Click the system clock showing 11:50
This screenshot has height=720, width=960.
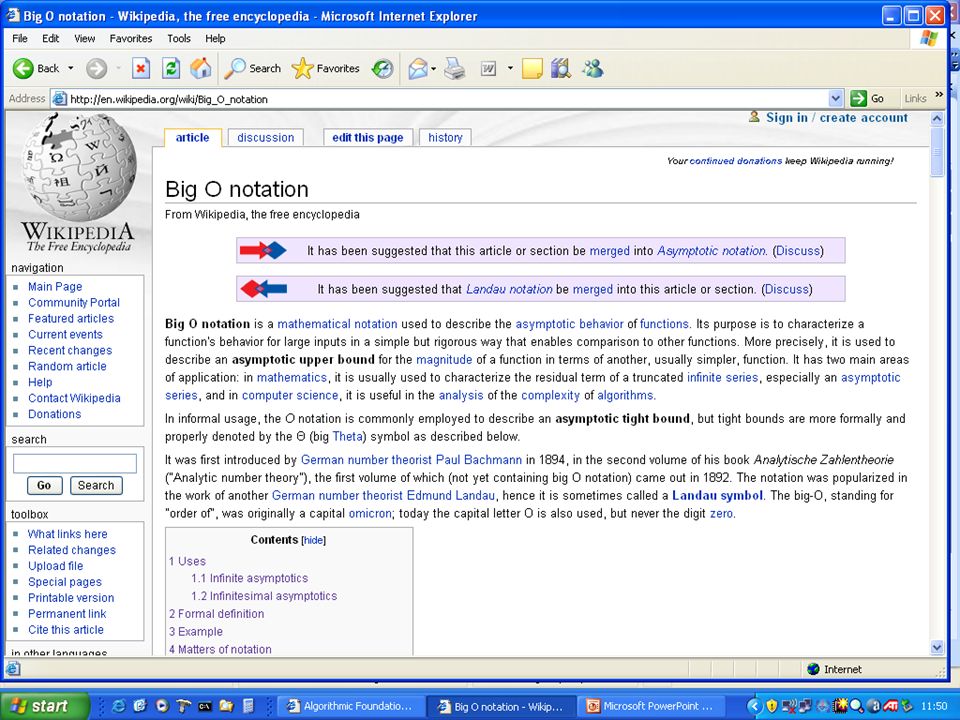pyautogui.click(x=934, y=706)
